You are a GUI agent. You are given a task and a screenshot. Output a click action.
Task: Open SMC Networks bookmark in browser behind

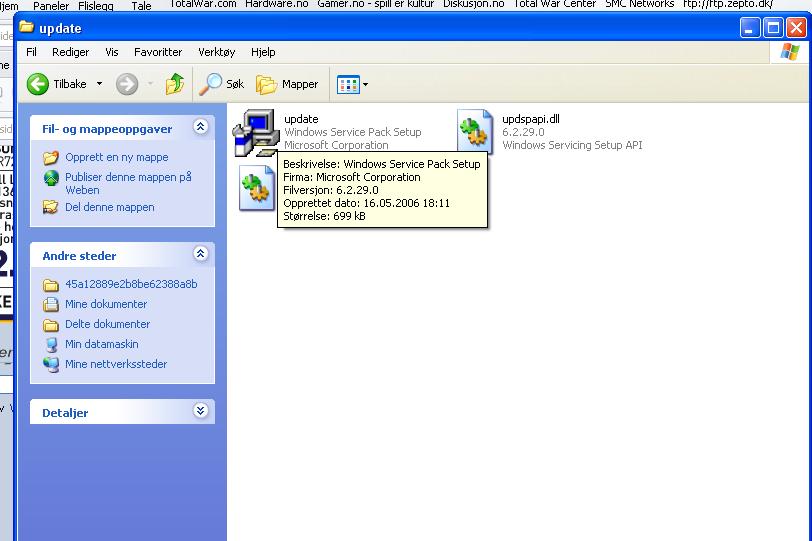640,4
